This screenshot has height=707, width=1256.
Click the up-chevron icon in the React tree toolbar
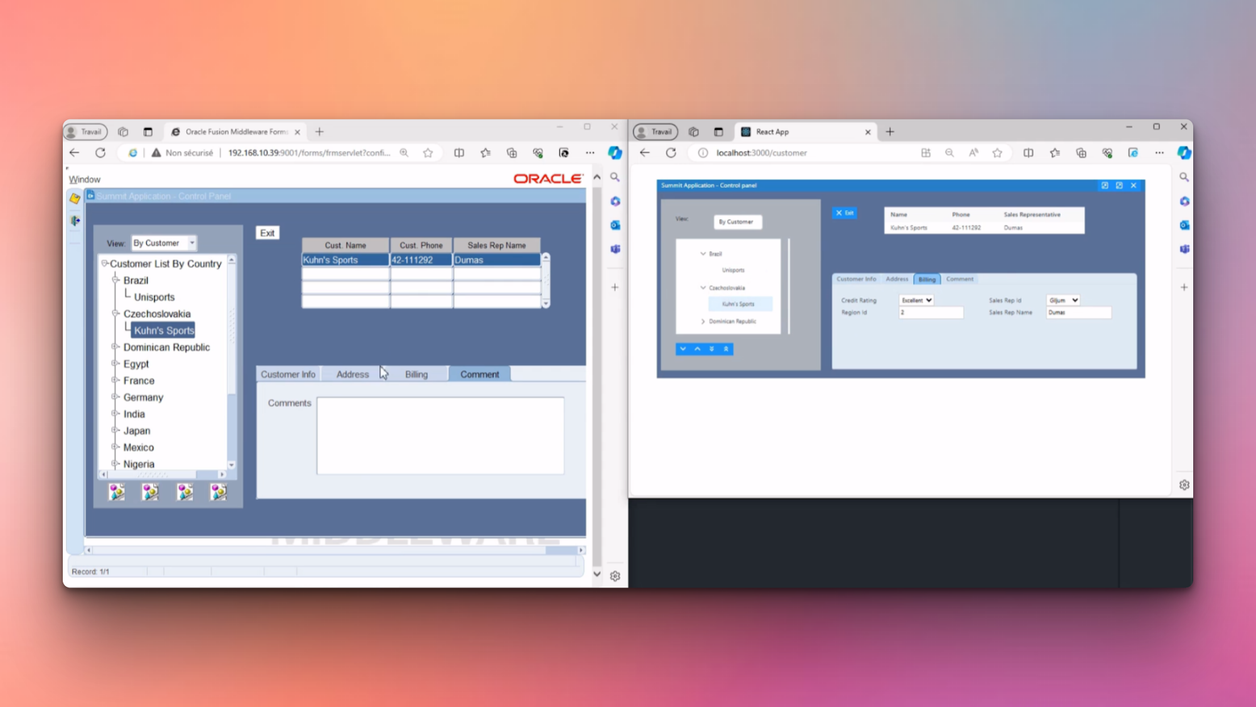[x=697, y=348]
